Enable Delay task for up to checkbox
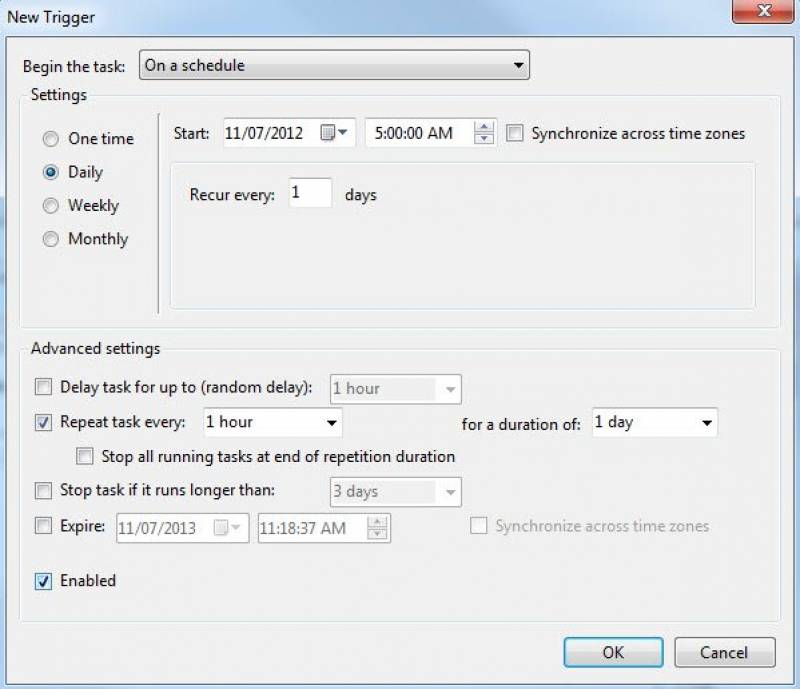The image size is (800, 689). tap(43, 387)
